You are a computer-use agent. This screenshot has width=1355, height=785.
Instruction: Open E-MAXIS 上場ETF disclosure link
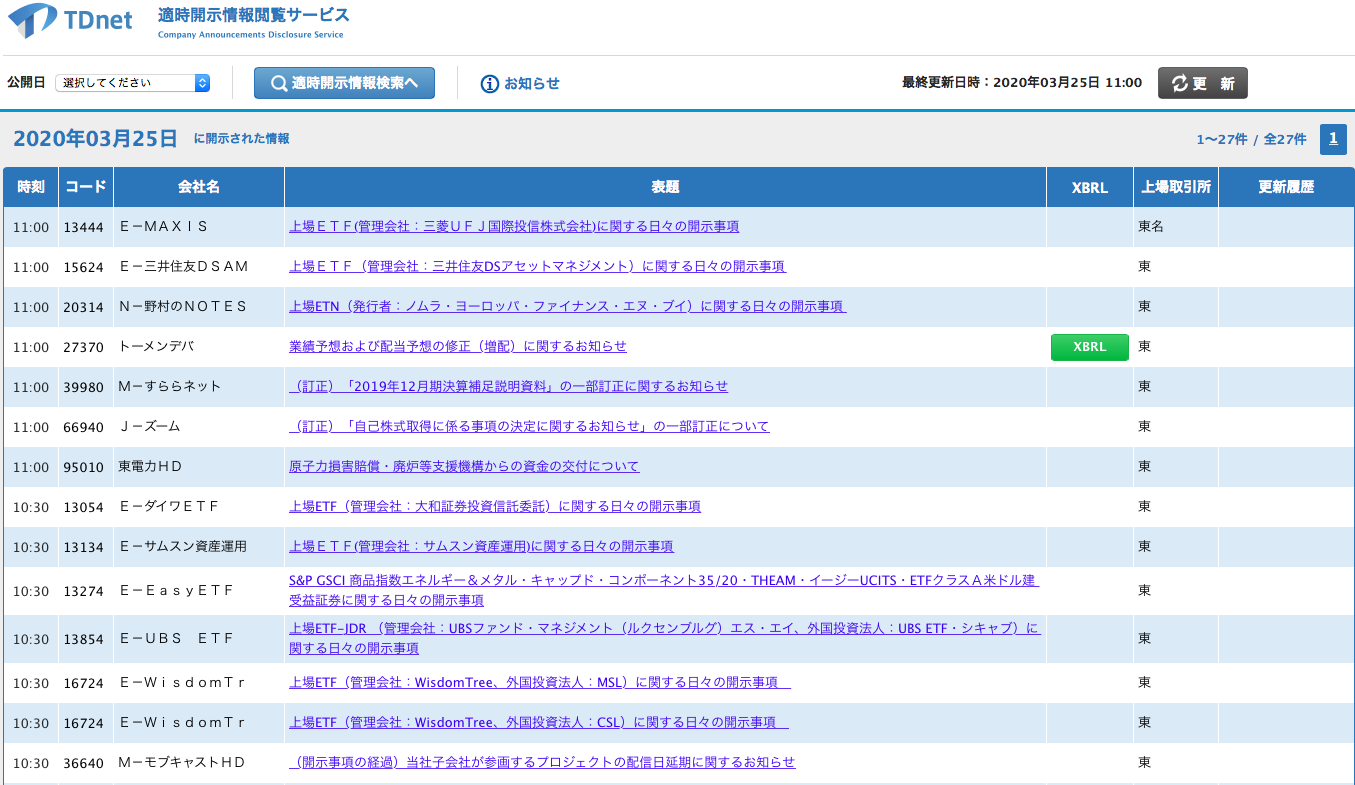(x=514, y=227)
